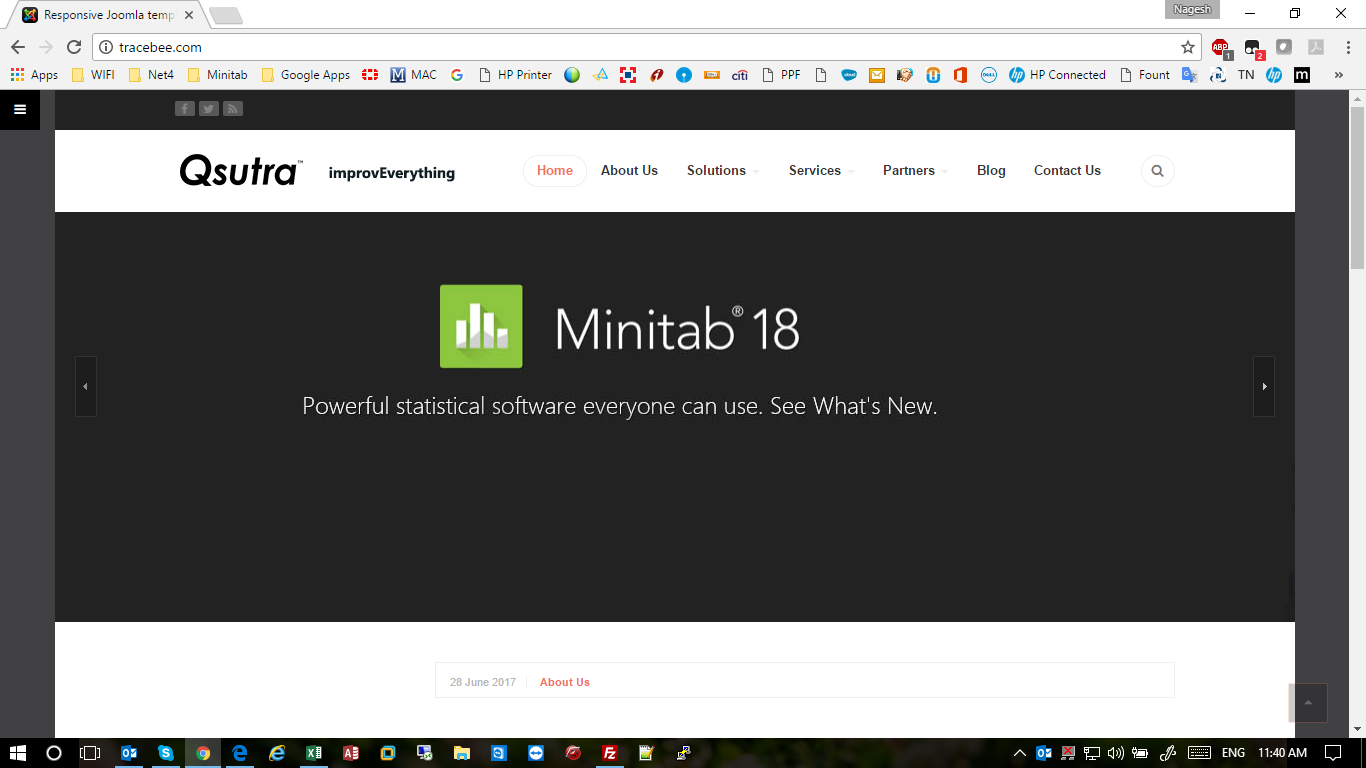Open the Twitter social icon
This screenshot has height=768, width=1366.
(209, 109)
